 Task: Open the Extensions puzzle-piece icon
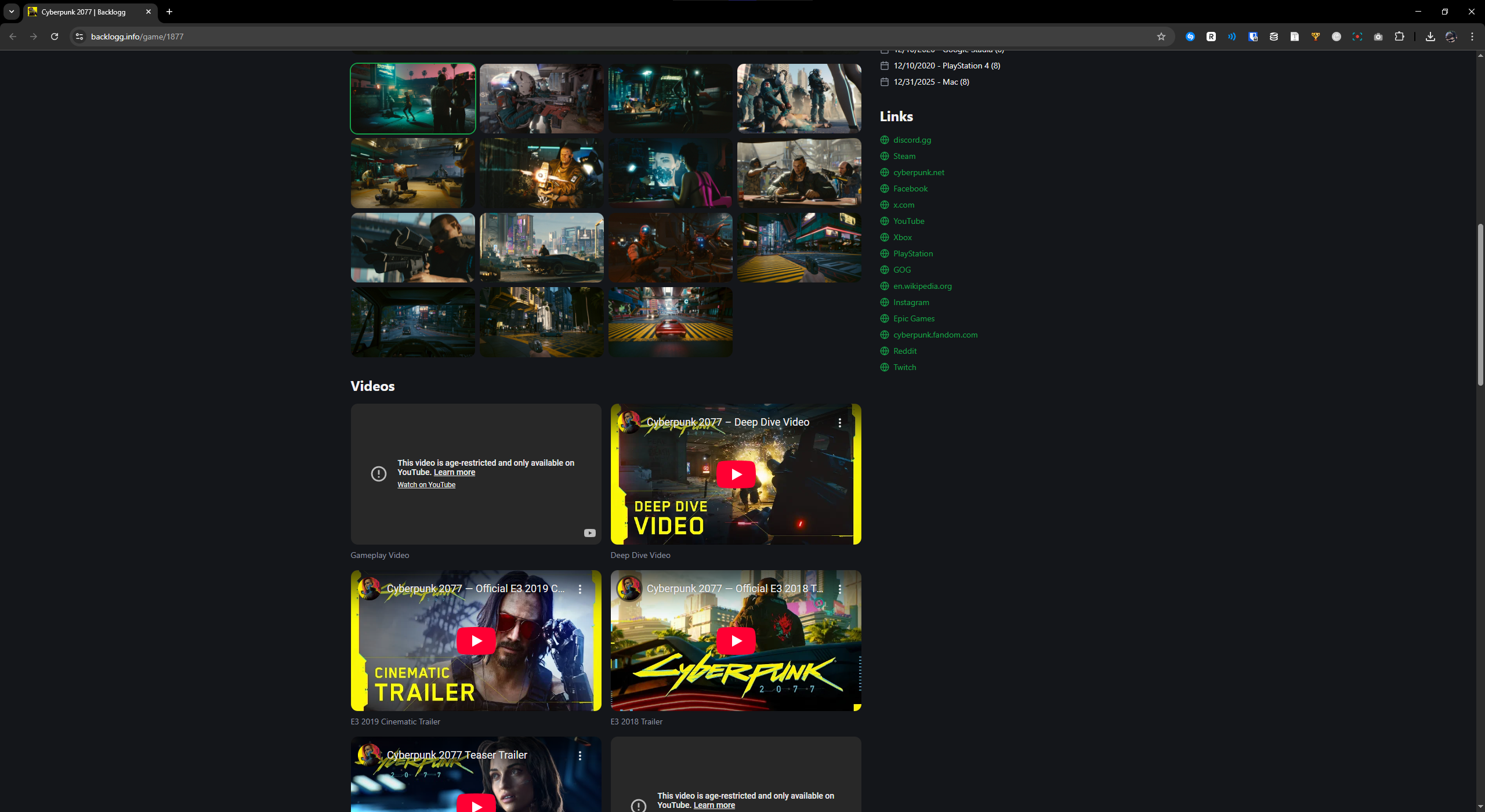pos(1399,37)
